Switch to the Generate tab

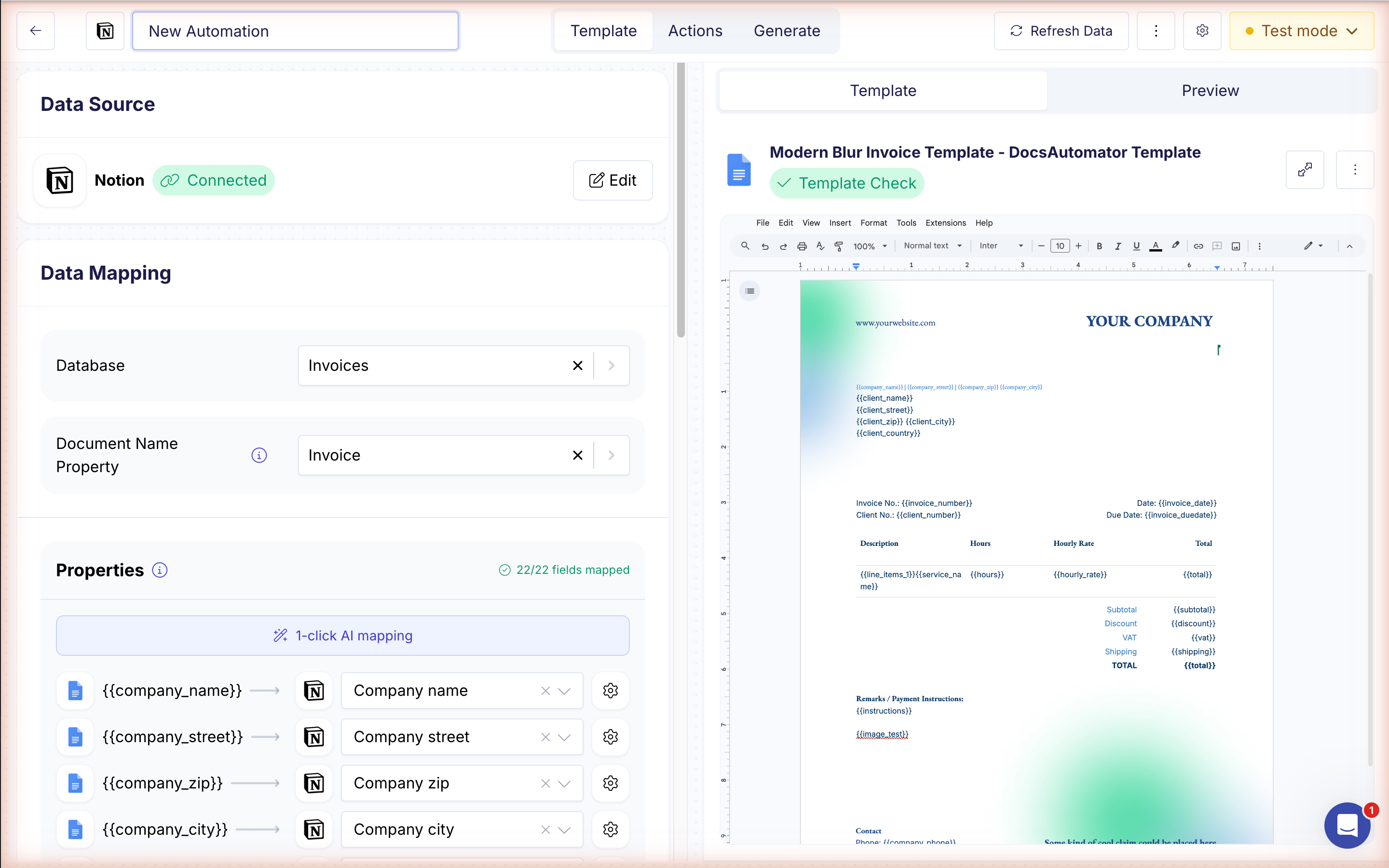point(786,31)
